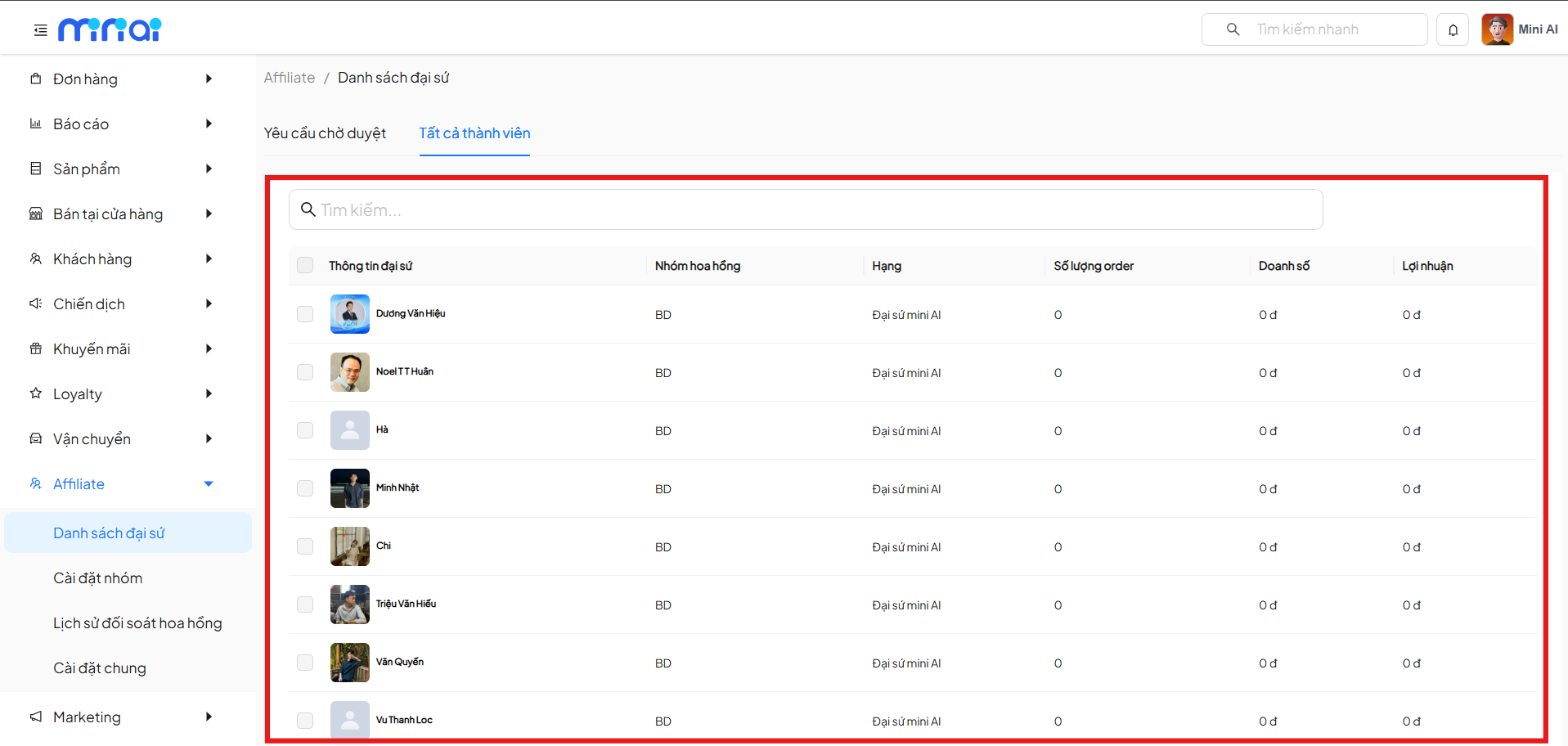
Task: Select all rows via header checkbox
Action: (305, 265)
